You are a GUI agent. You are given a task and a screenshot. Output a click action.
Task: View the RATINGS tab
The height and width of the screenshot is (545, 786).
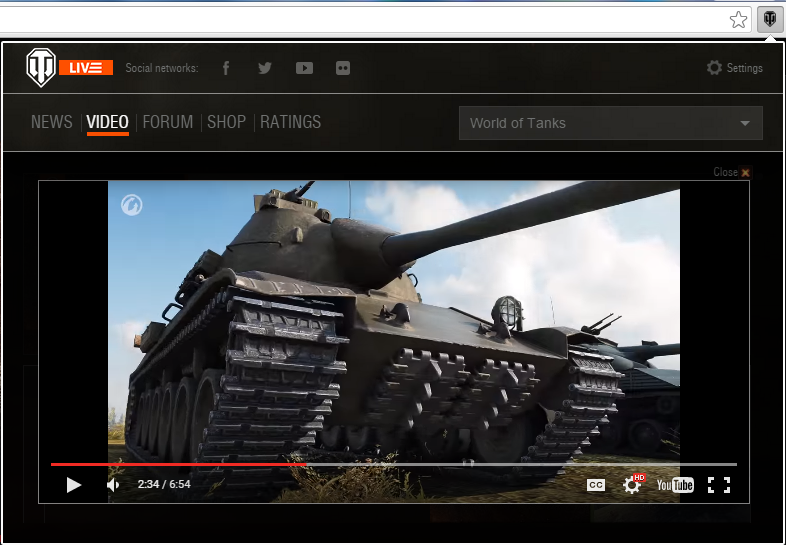(291, 122)
